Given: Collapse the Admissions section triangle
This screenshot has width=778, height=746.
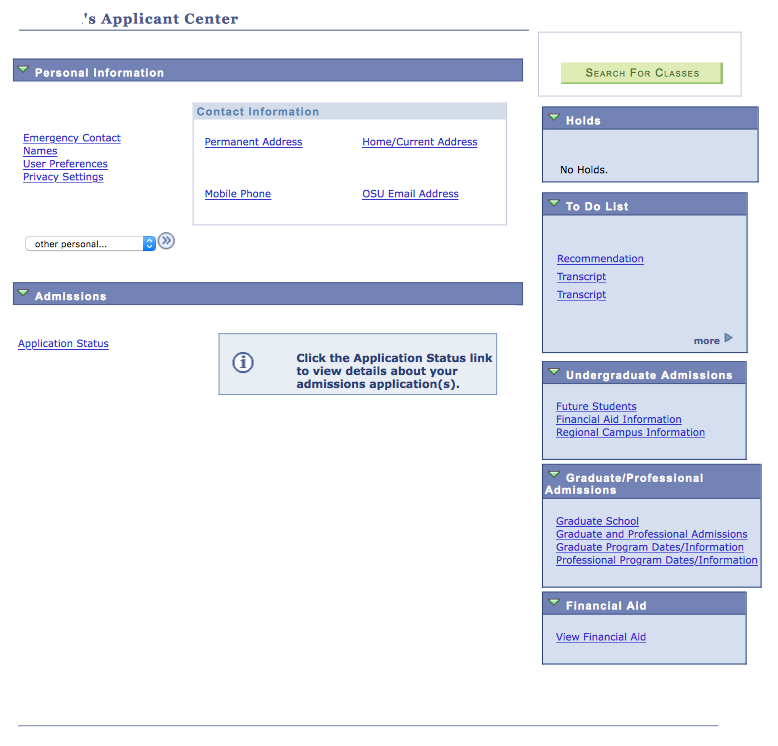Looking at the screenshot, I should (24, 294).
